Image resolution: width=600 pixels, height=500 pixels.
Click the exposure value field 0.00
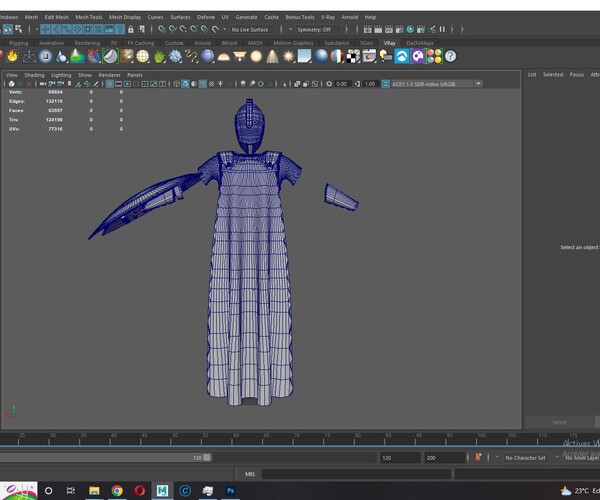tap(341, 84)
